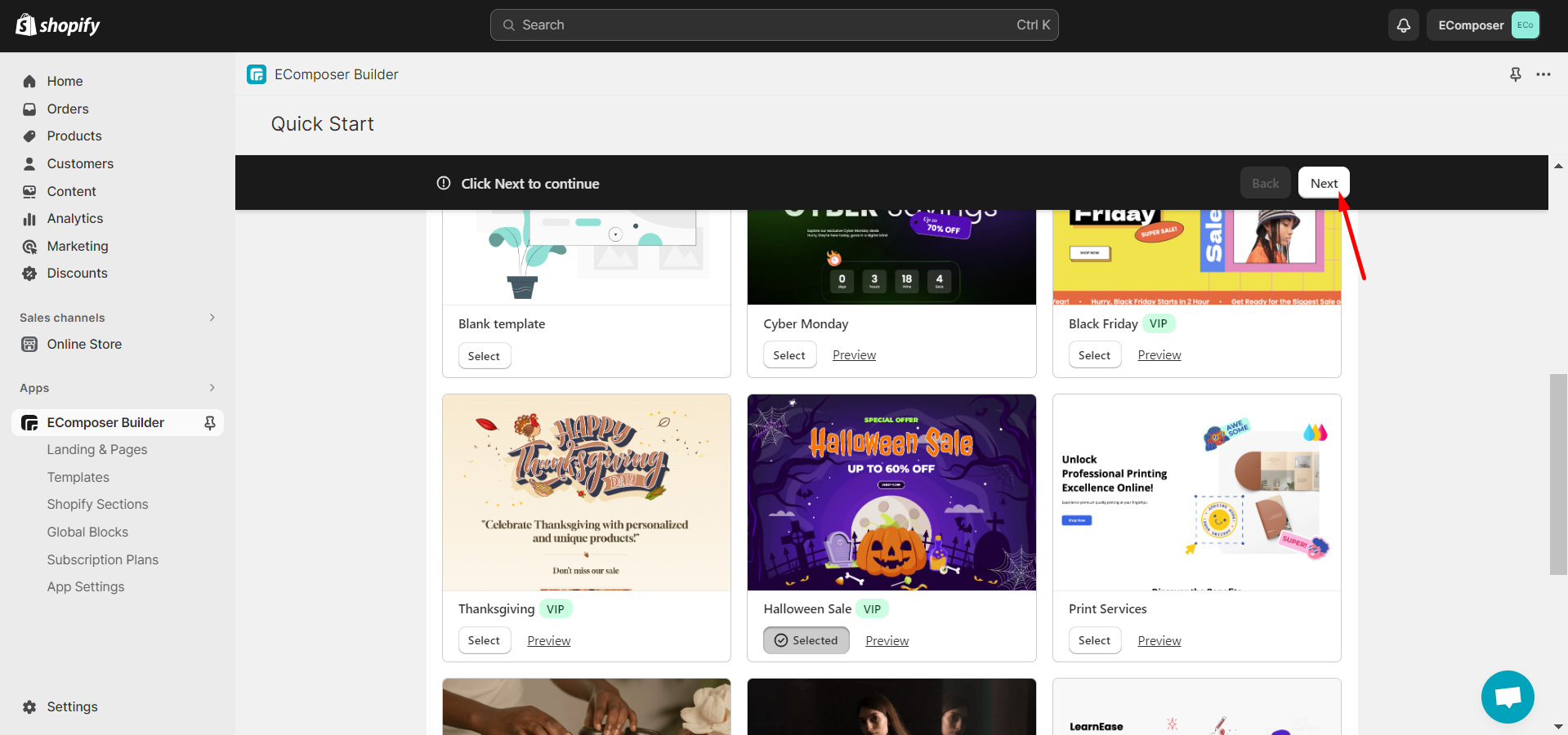The image size is (1568, 735).
Task: Click the Black Friday VIP badge
Action: click(1158, 323)
